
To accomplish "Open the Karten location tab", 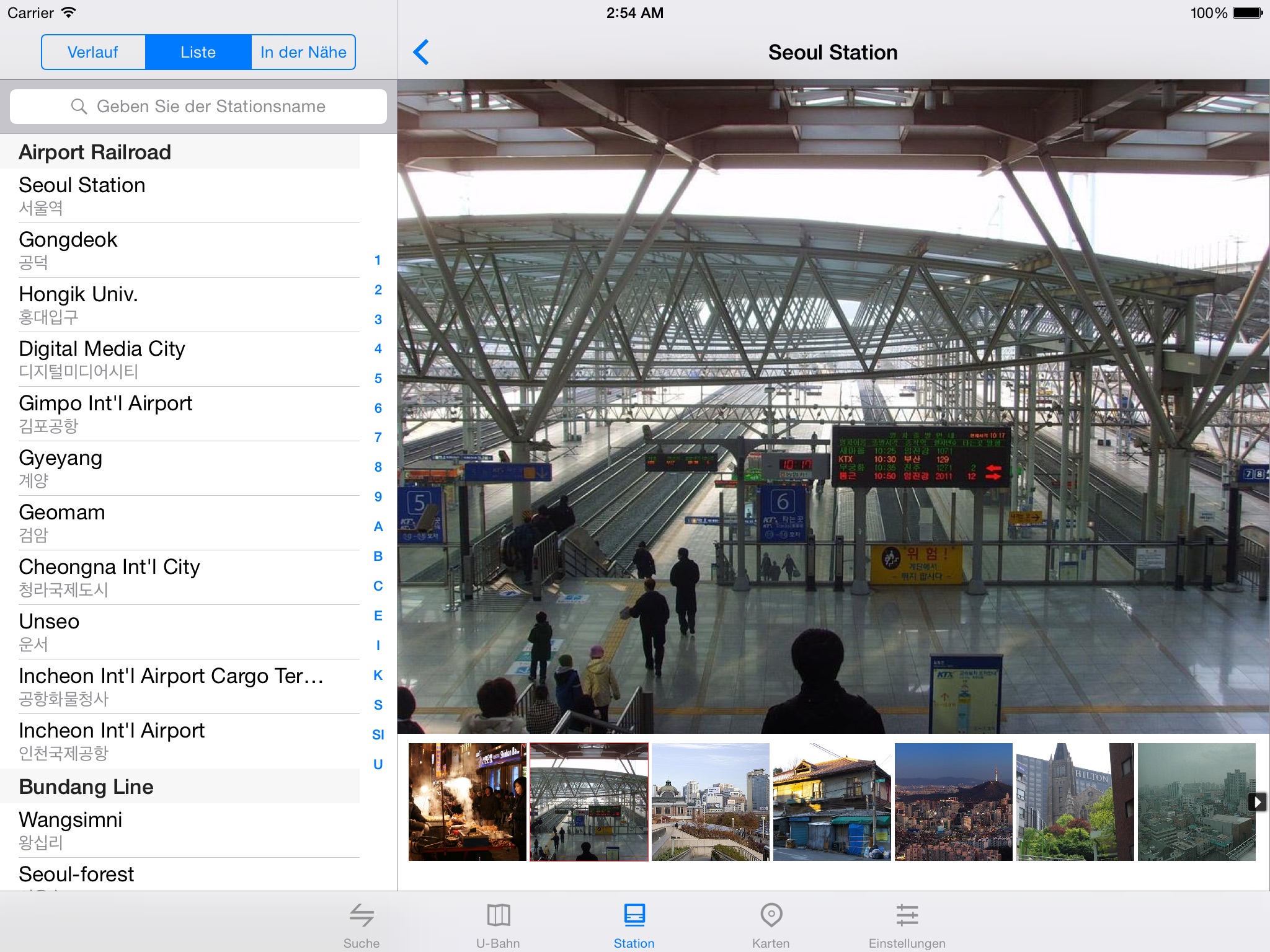I will [771, 915].
